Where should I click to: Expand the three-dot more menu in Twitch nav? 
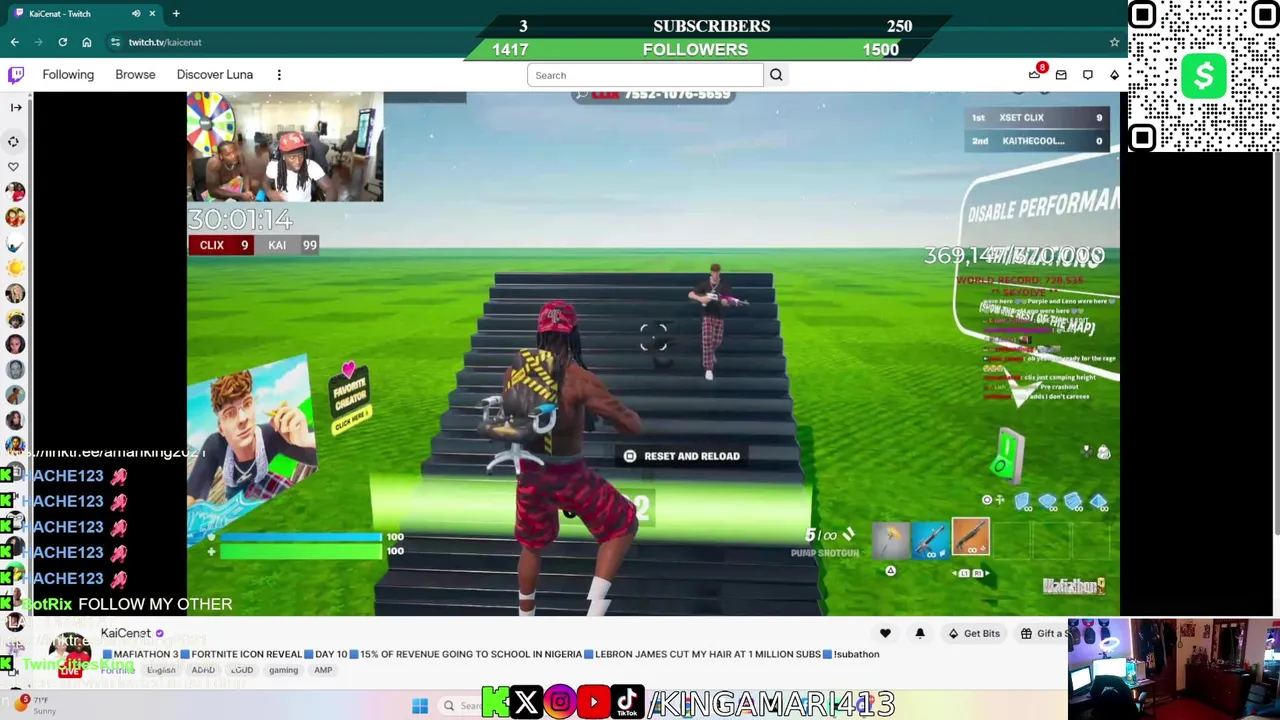coord(279,75)
